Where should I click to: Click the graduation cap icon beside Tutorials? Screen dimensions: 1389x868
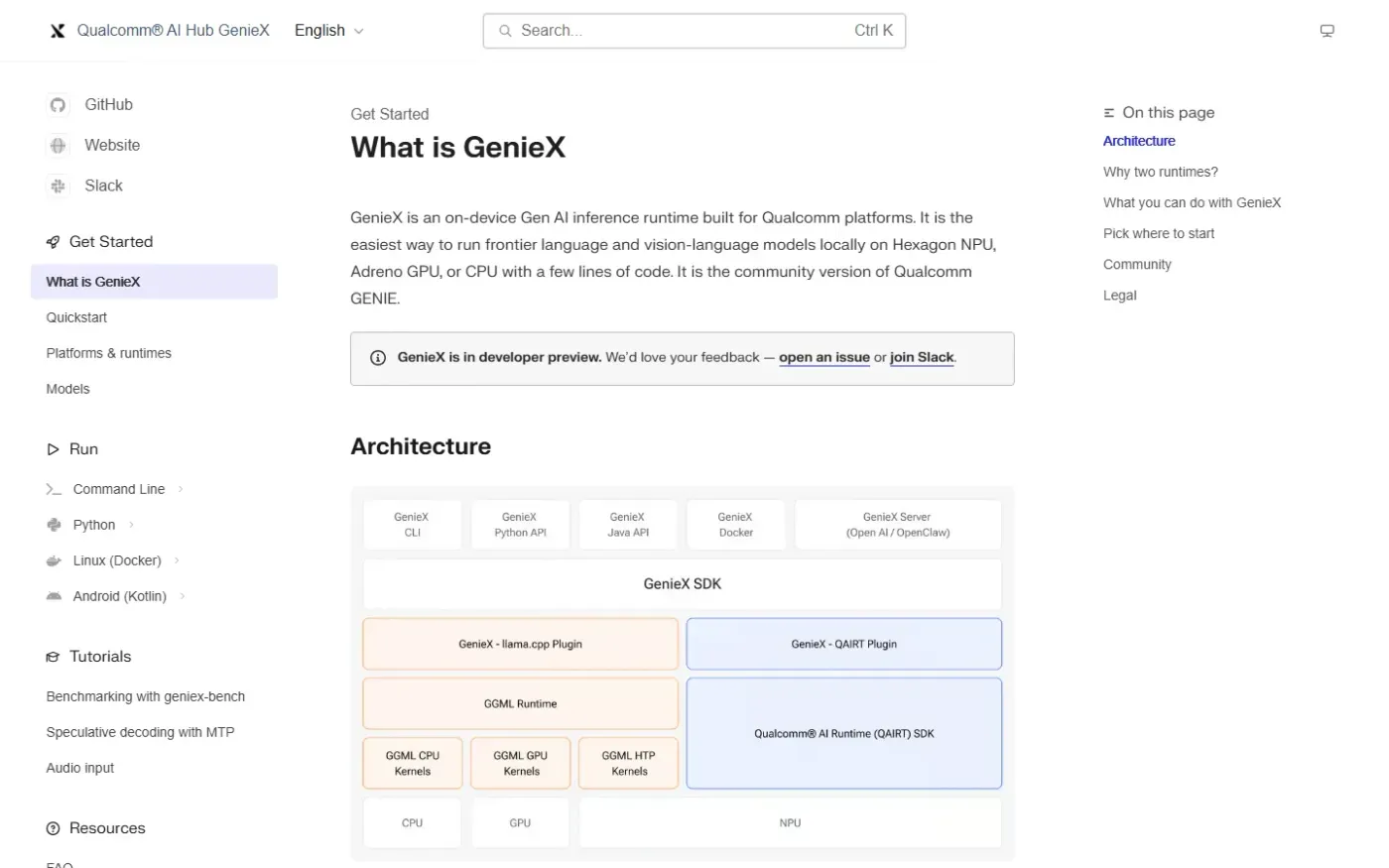tap(54, 657)
